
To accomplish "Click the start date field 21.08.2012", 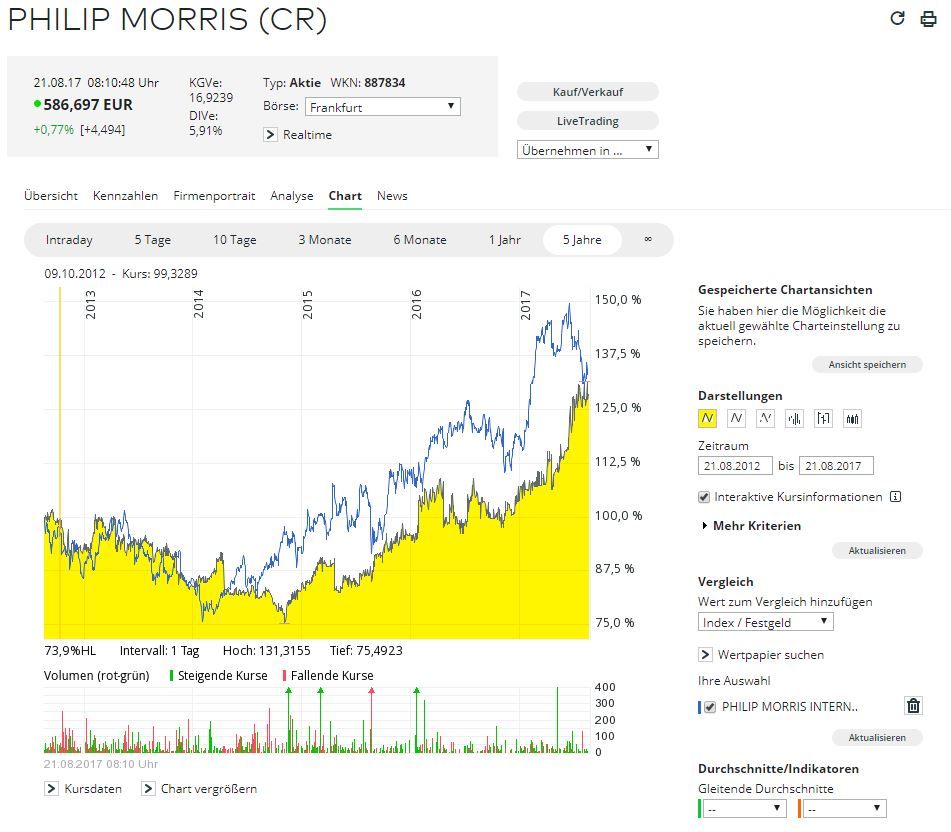I will (735, 466).
